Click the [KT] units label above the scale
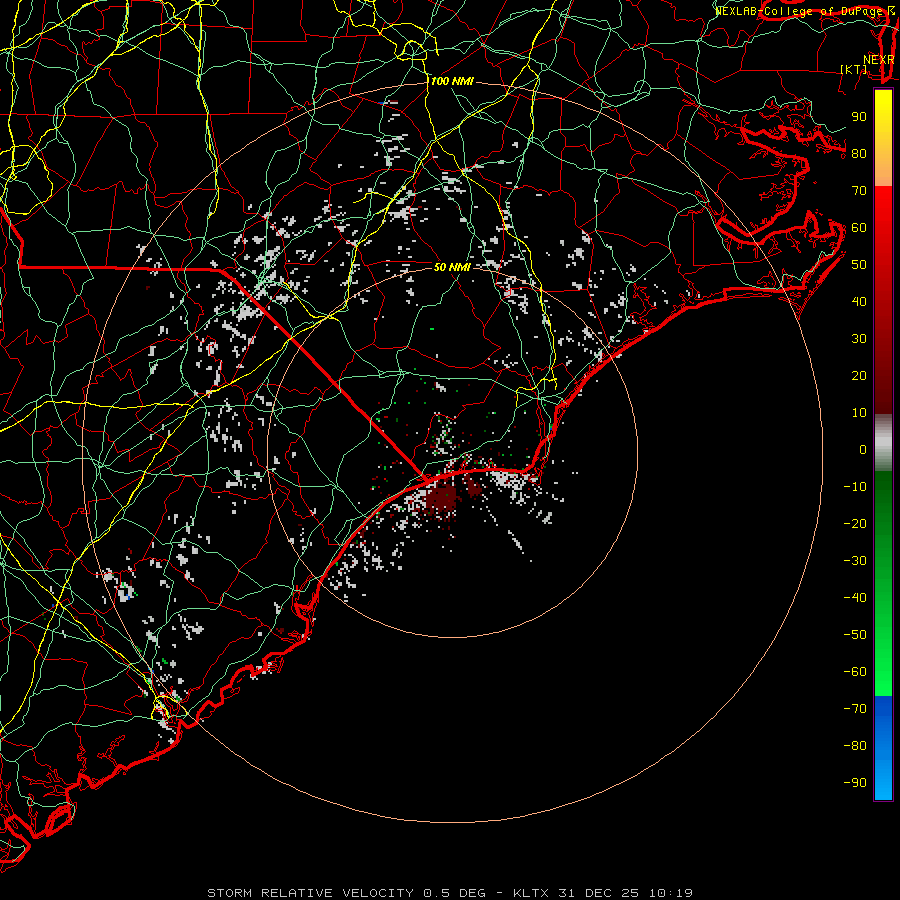Image resolution: width=900 pixels, height=900 pixels. [854, 69]
